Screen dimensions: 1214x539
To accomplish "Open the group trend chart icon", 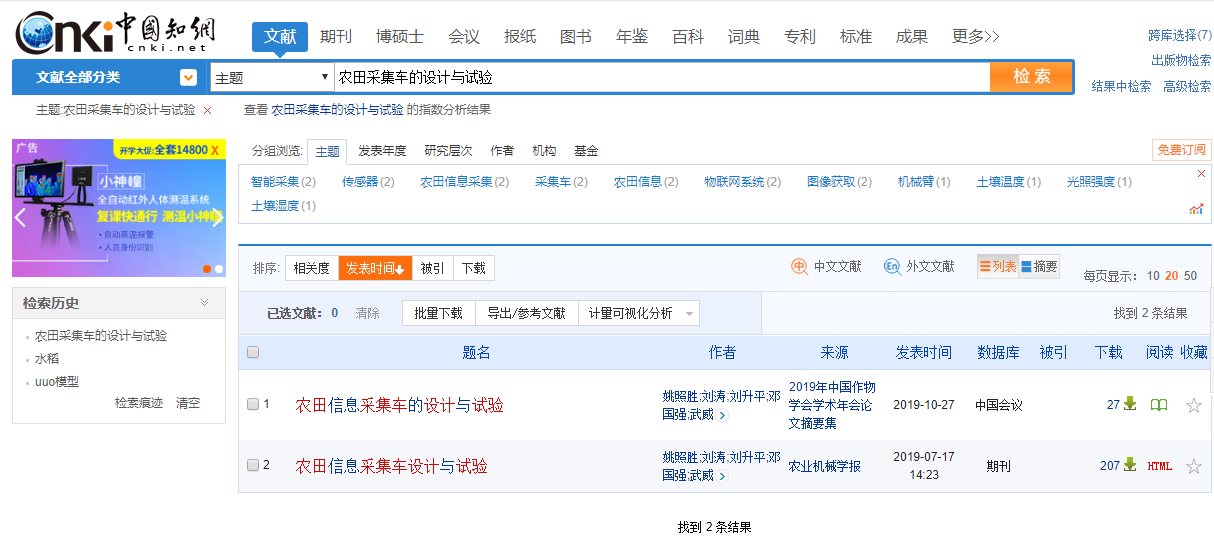I will [x=1196, y=208].
